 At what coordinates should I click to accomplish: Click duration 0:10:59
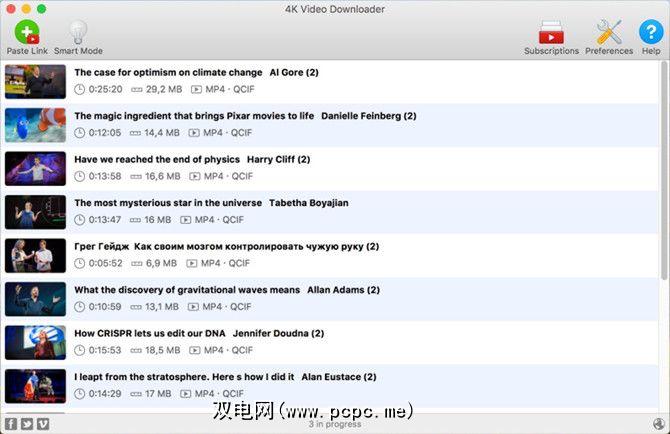click(x=105, y=307)
